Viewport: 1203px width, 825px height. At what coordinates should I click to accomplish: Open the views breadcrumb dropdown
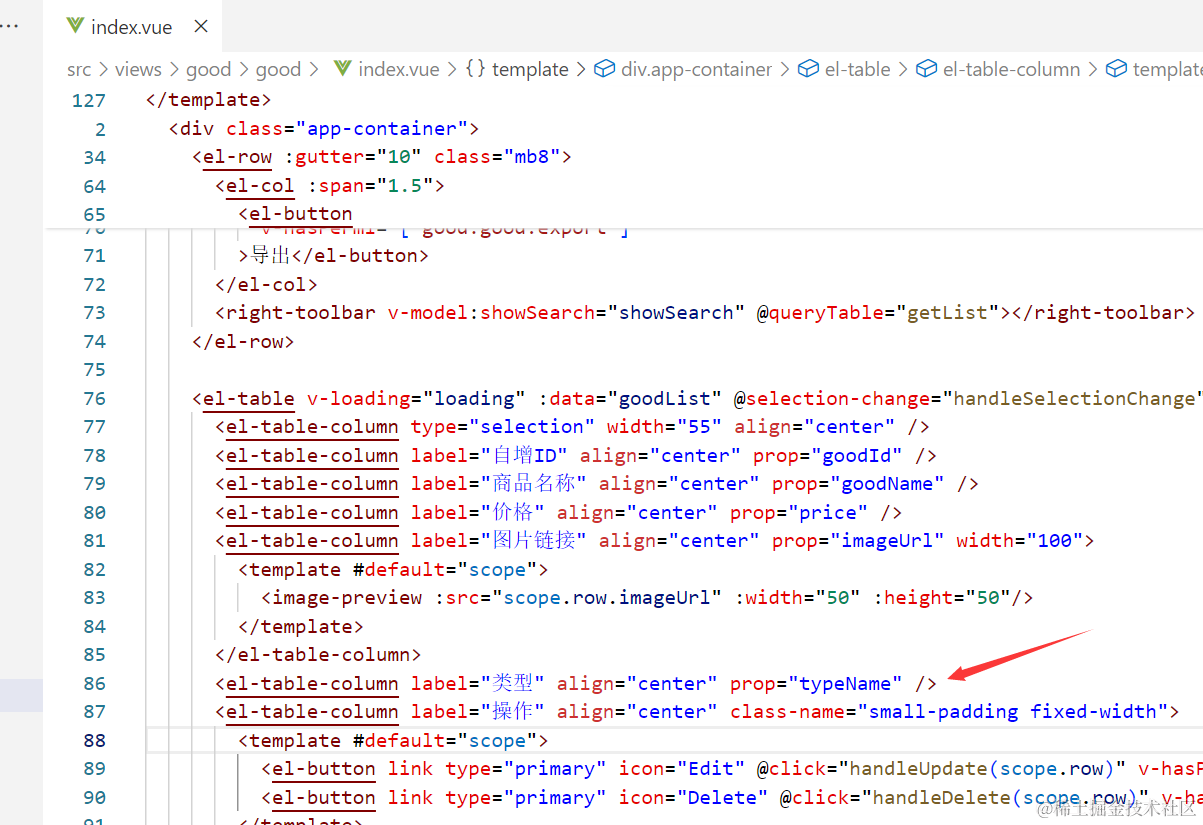click(x=138, y=69)
